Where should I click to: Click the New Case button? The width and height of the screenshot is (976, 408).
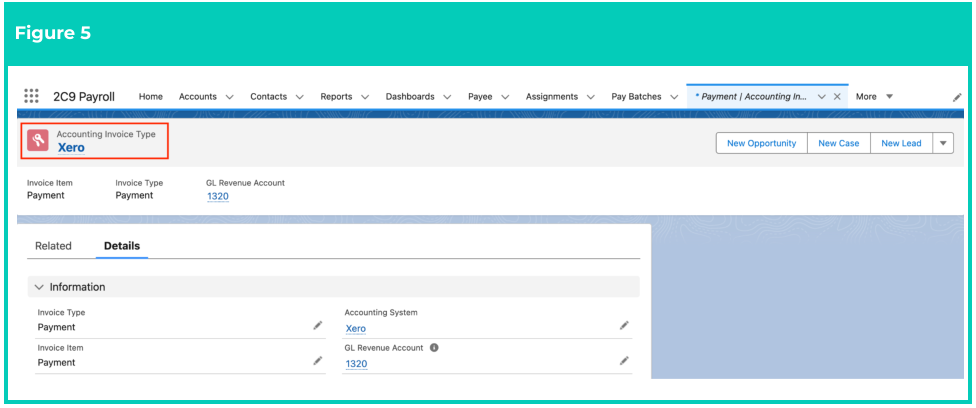pos(838,143)
